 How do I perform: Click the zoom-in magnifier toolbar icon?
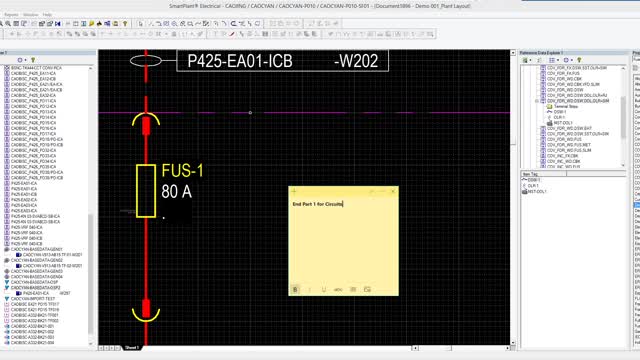pos(8,24)
